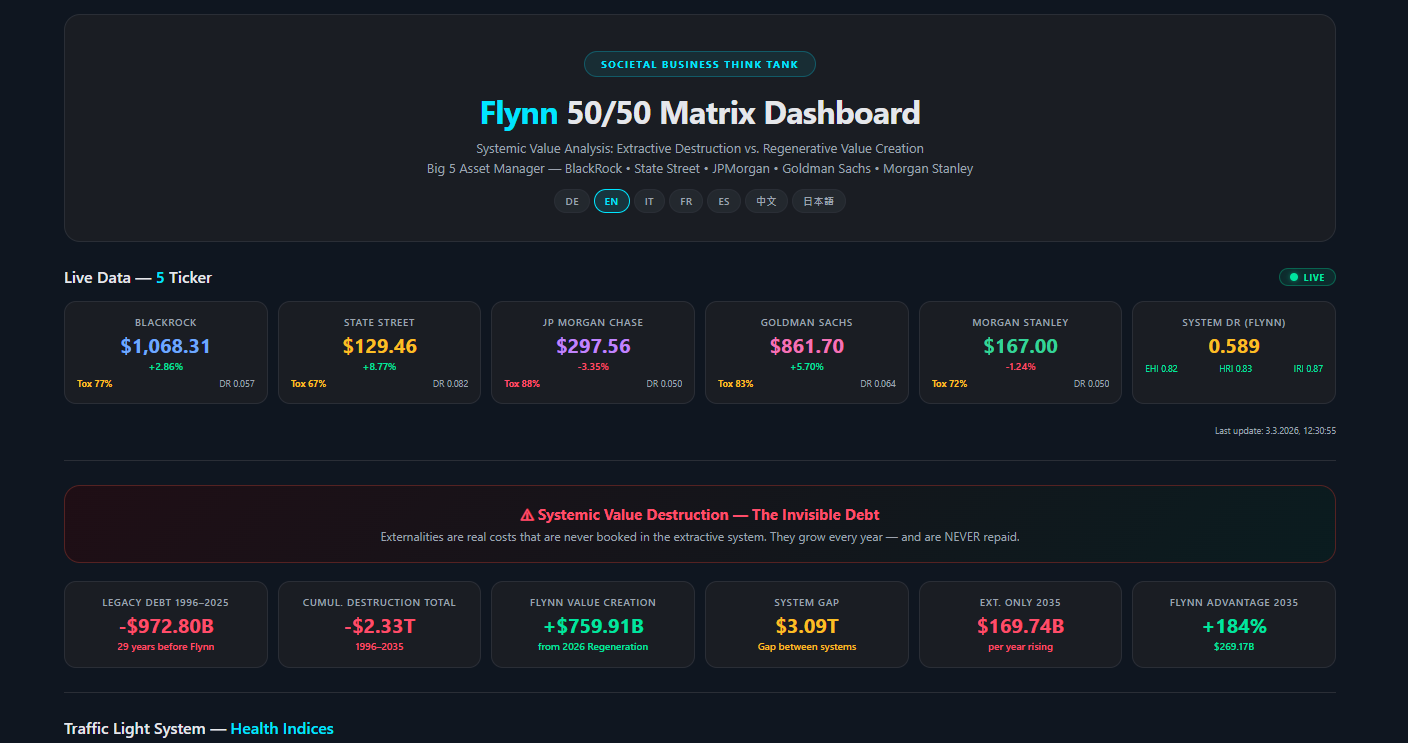Click the Systemic Value Destruction heading text
This screenshot has height=743, width=1408.
click(709, 515)
